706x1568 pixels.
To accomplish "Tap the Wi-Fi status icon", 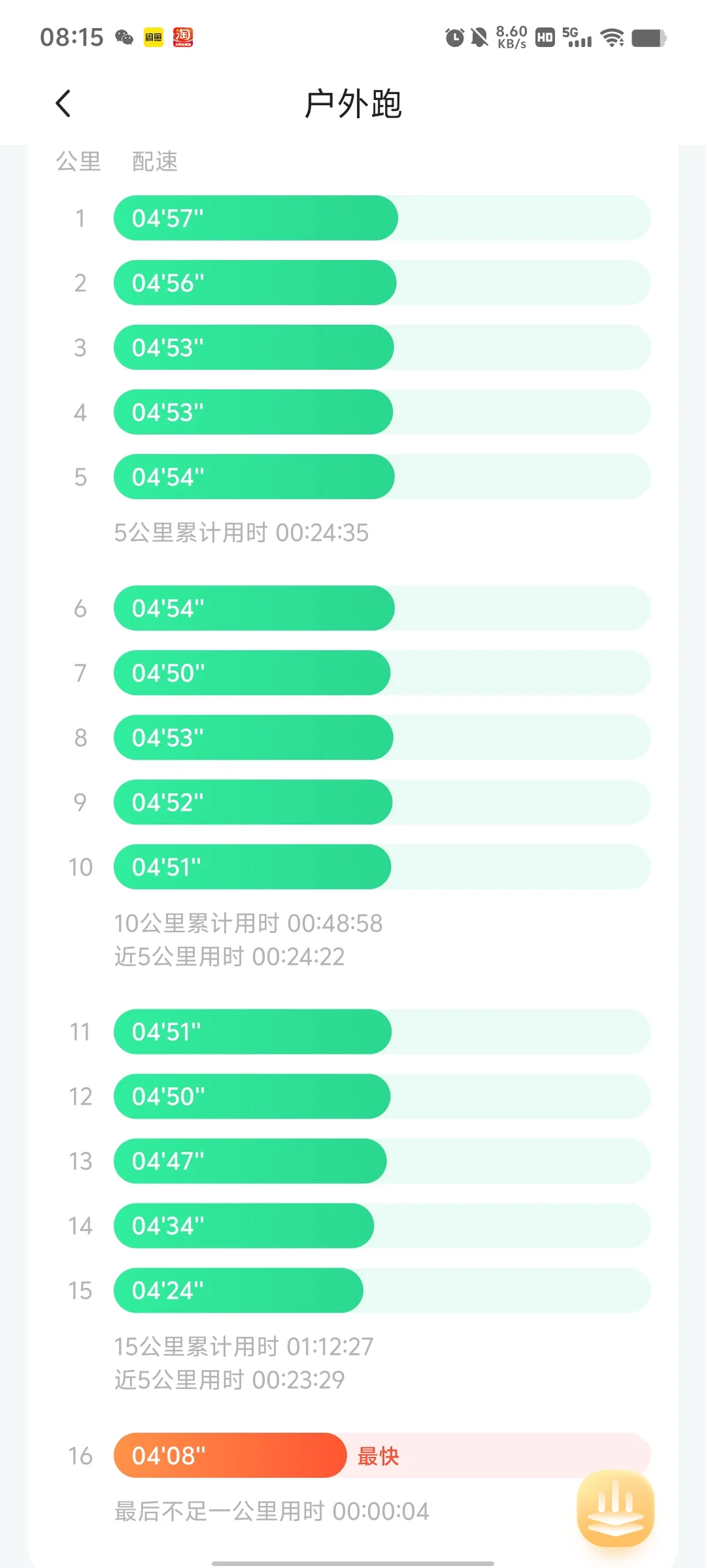I will tap(613, 38).
